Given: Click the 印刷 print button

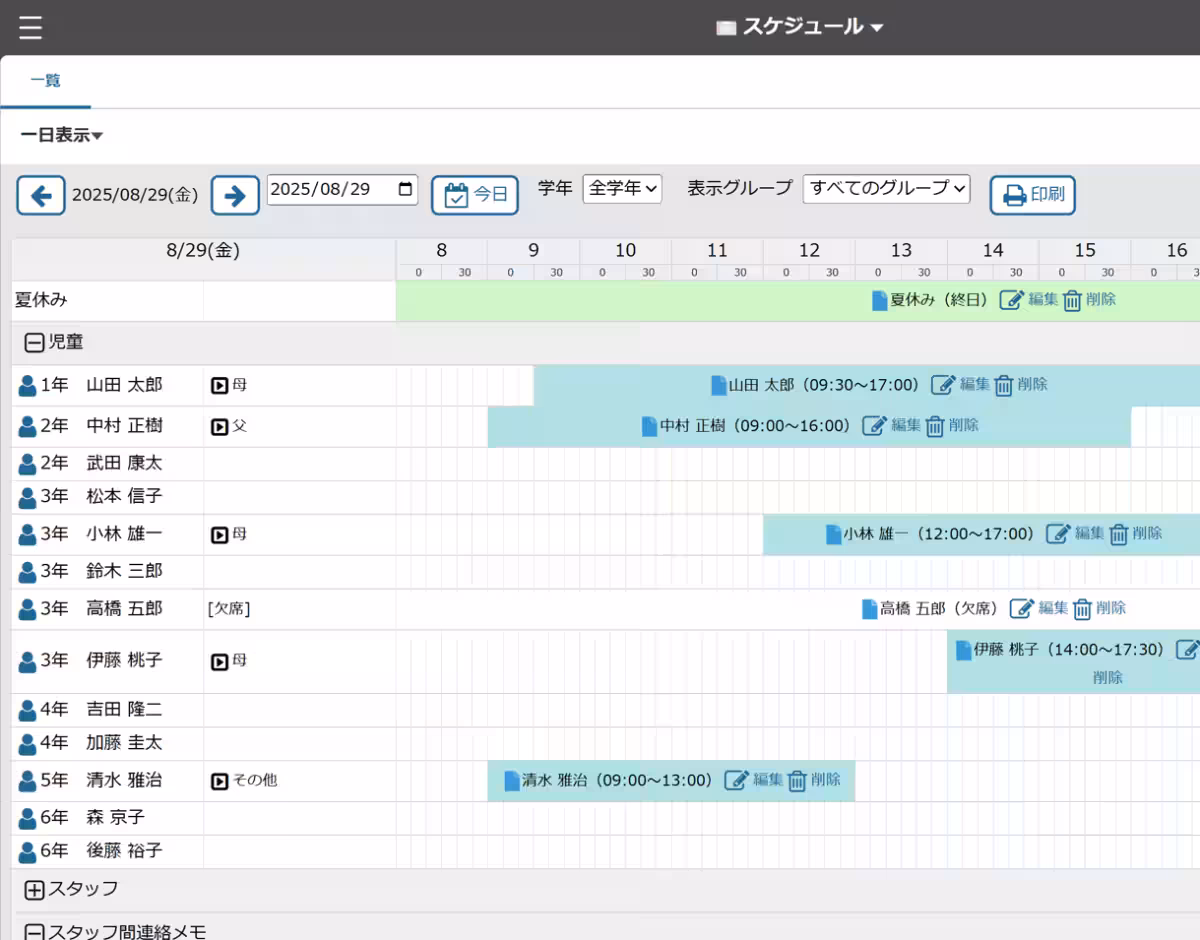Looking at the screenshot, I should pyautogui.click(x=1032, y=195).
